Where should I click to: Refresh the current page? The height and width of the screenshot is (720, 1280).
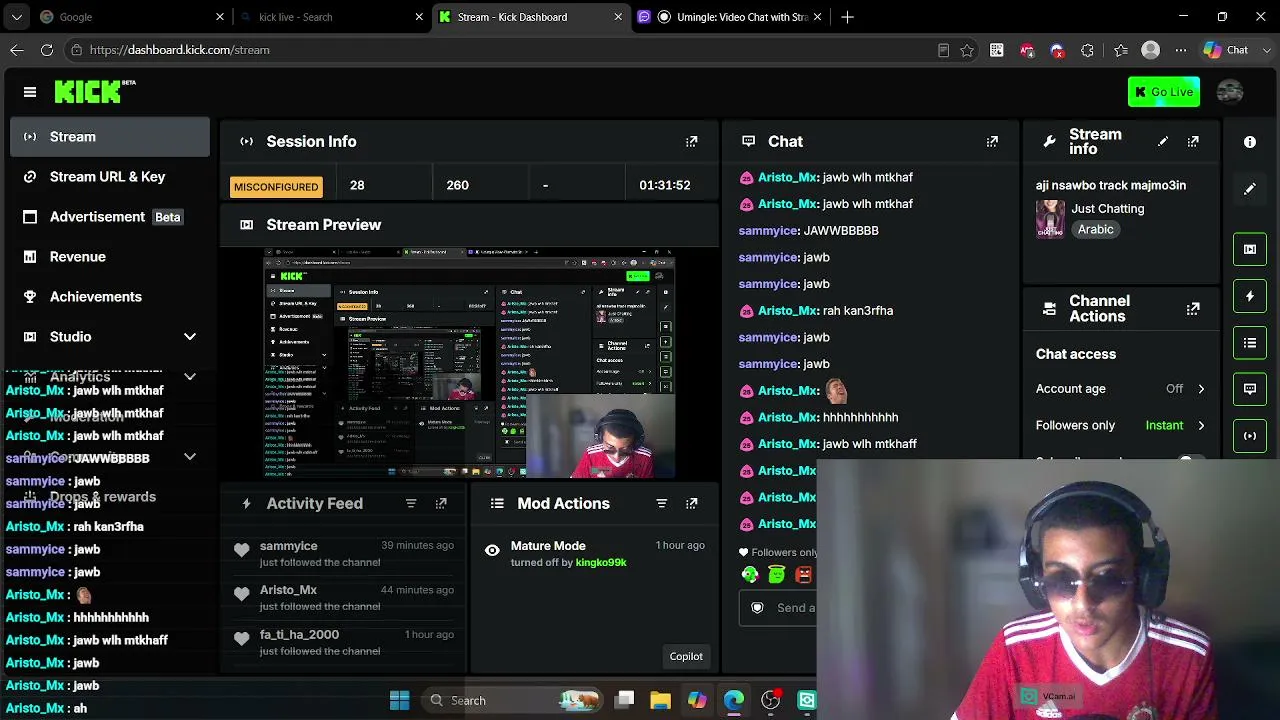[x=47, y=50]
